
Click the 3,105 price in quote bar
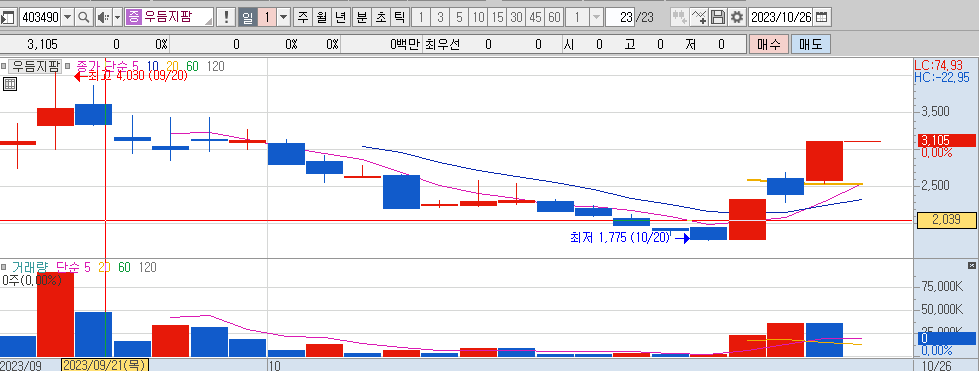coord(42,44)
